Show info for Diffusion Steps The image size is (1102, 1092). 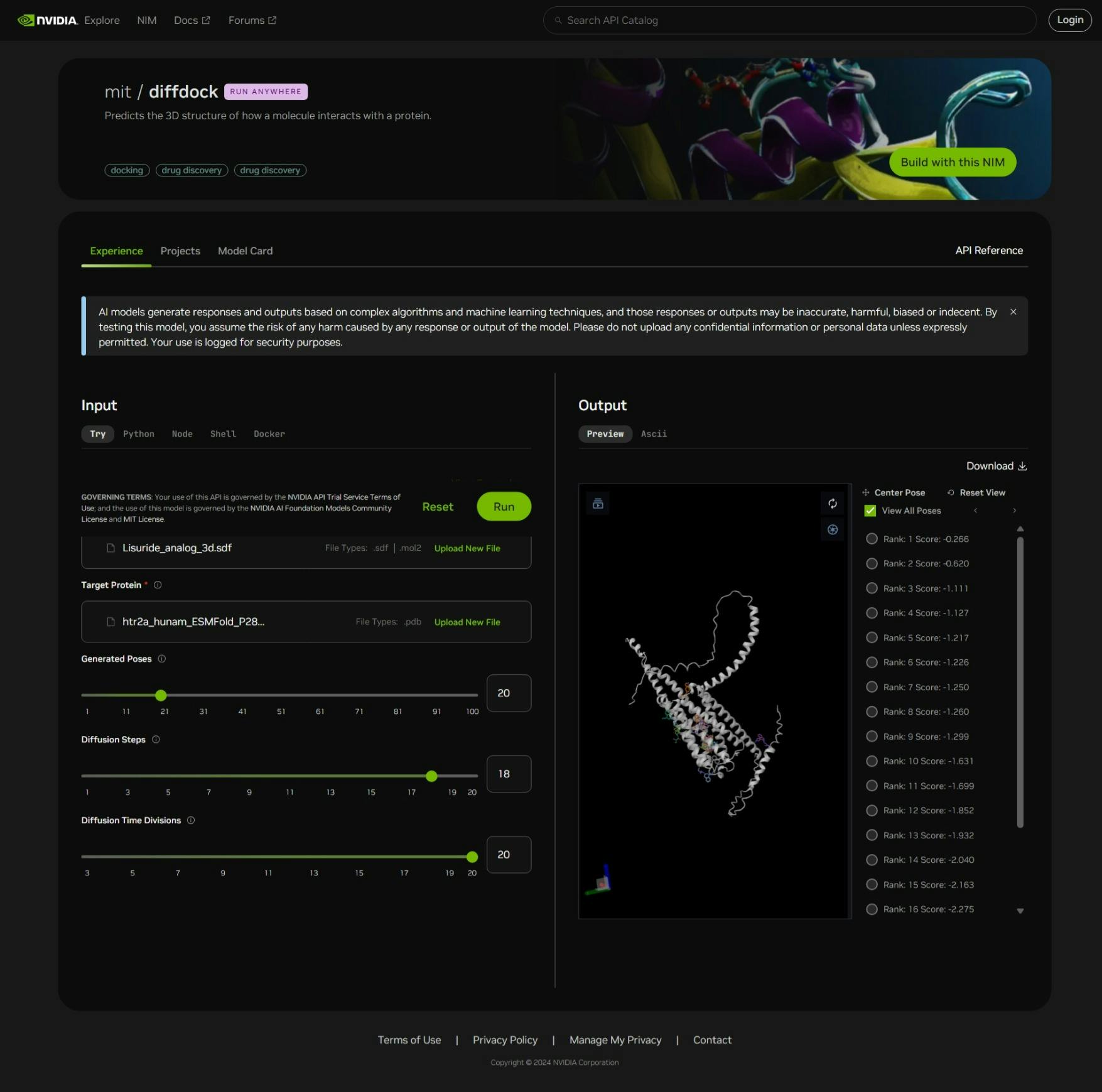tap(156, 740)
